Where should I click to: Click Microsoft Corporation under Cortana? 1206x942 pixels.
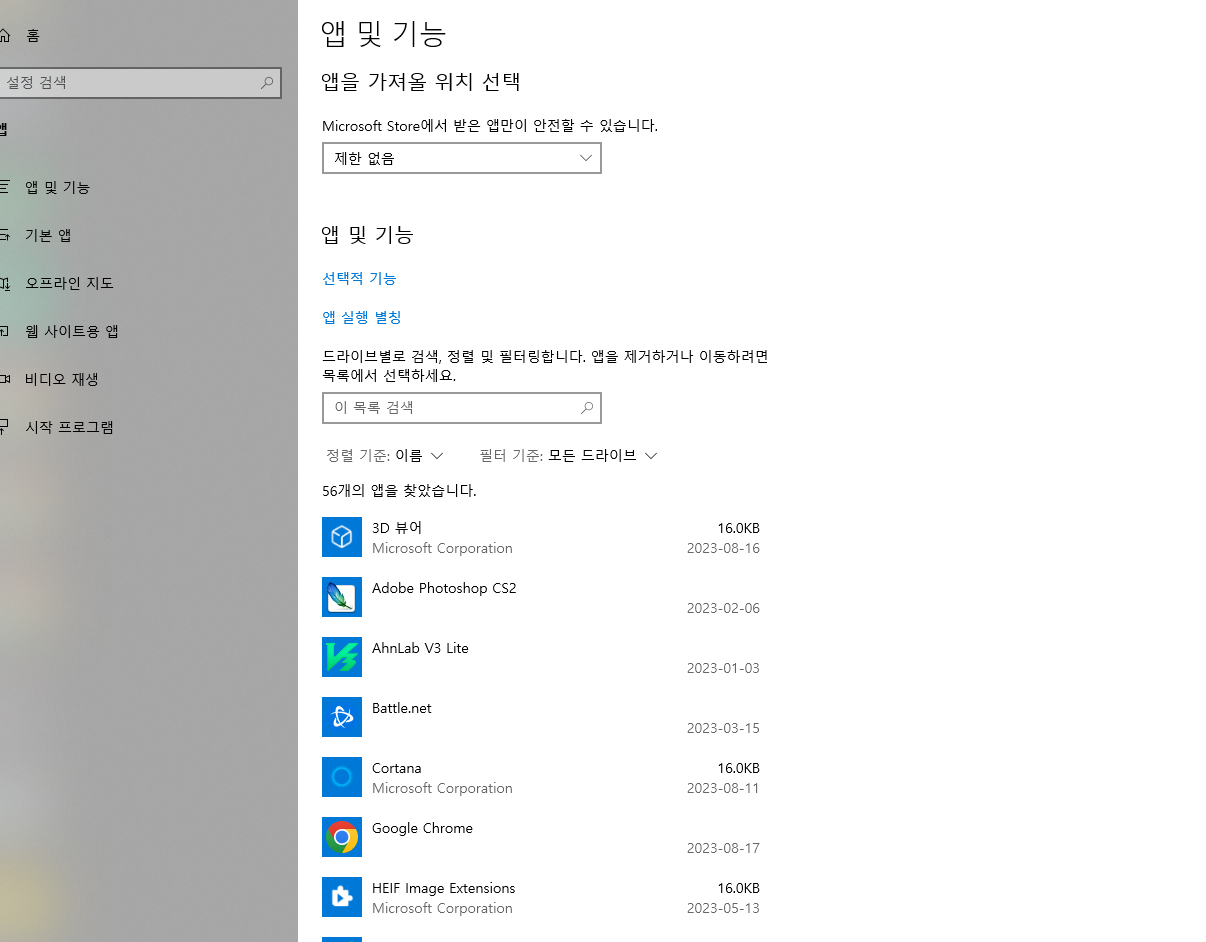click(442, 788)
